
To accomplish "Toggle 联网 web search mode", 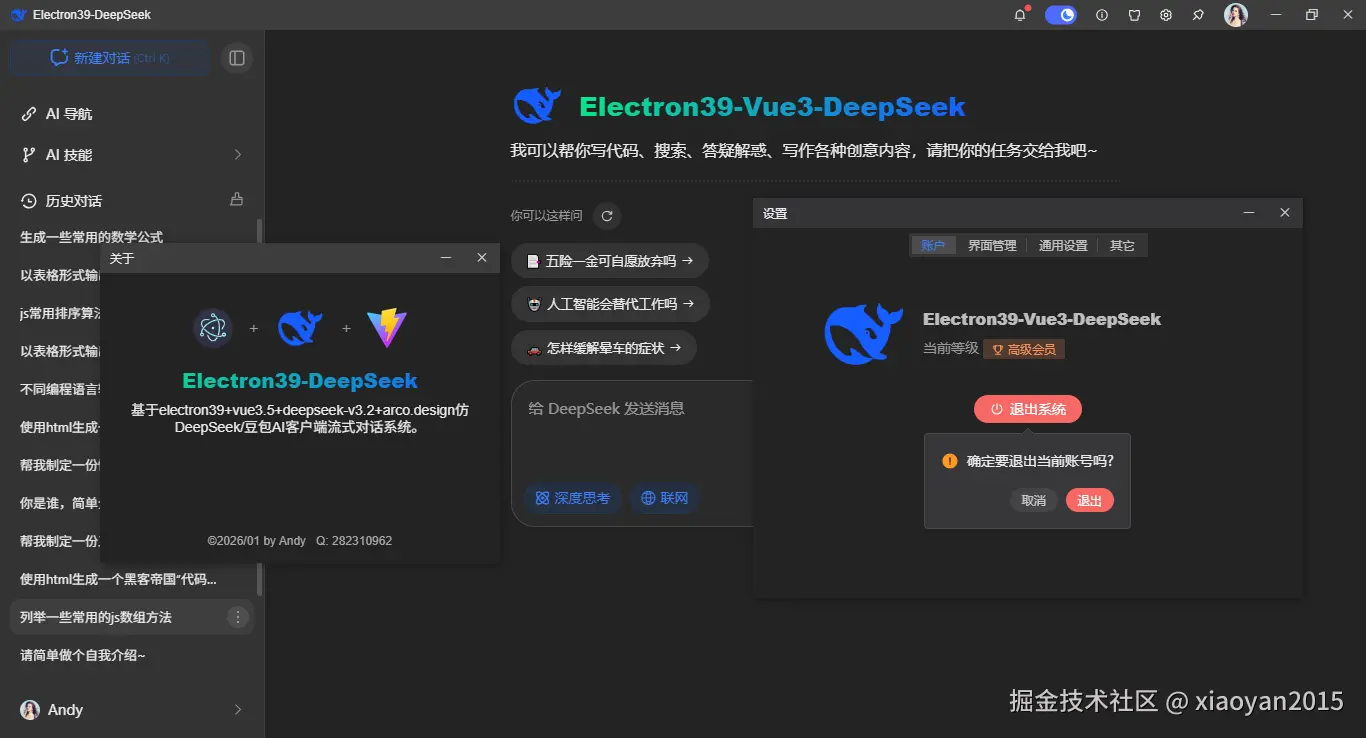I will (x=664, y=498).
